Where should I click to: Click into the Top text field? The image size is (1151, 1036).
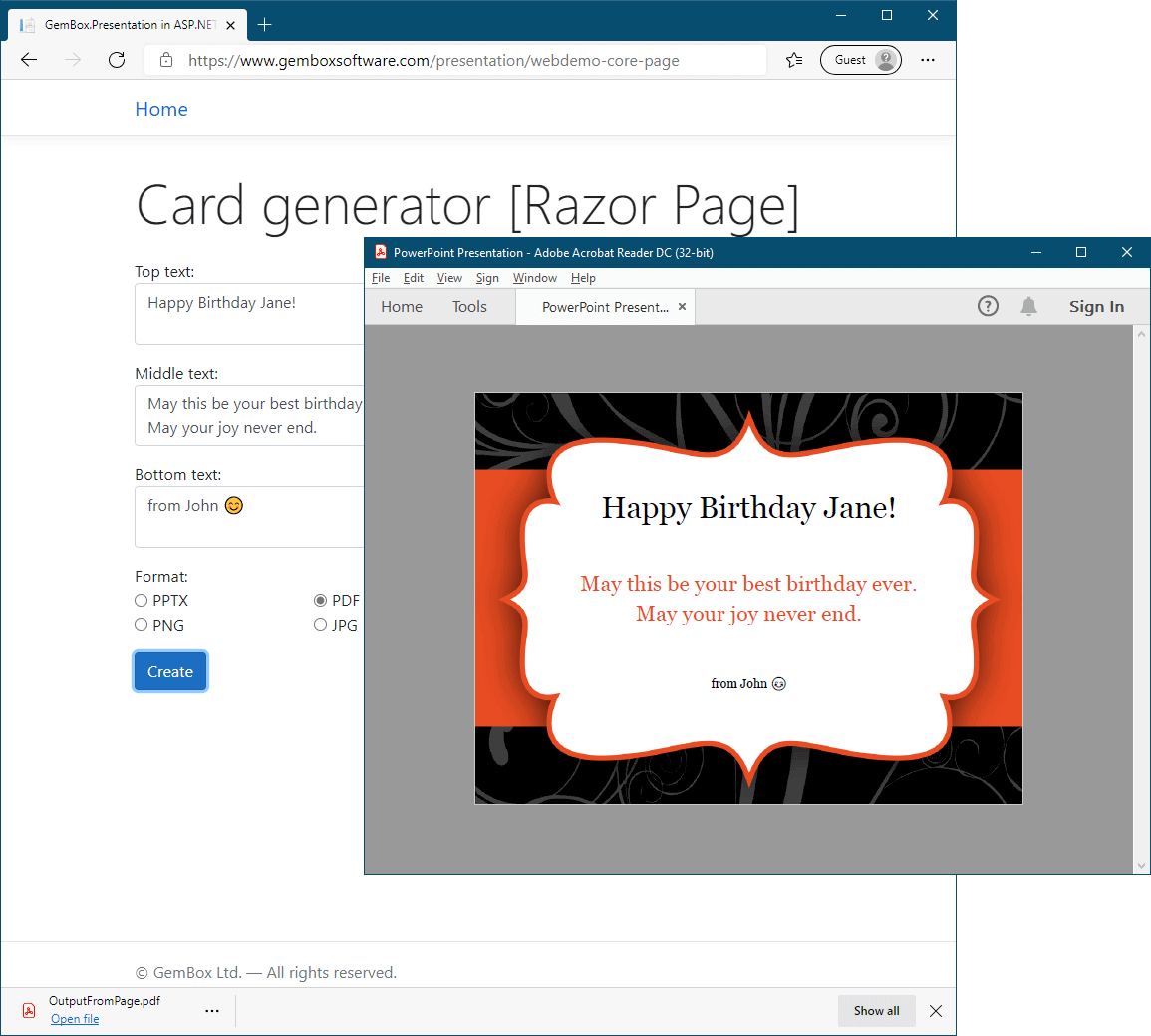(x=249, y=313)
